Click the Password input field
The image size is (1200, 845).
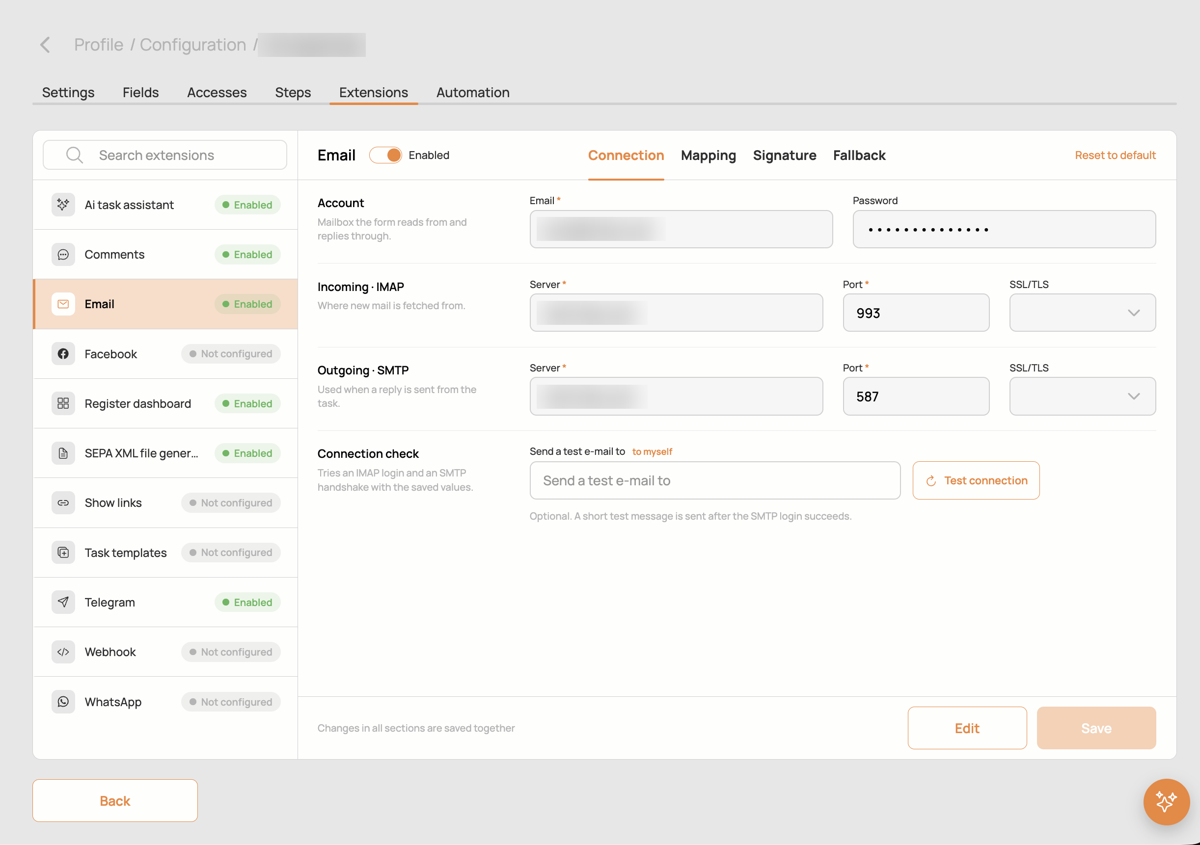[1004, 230]
